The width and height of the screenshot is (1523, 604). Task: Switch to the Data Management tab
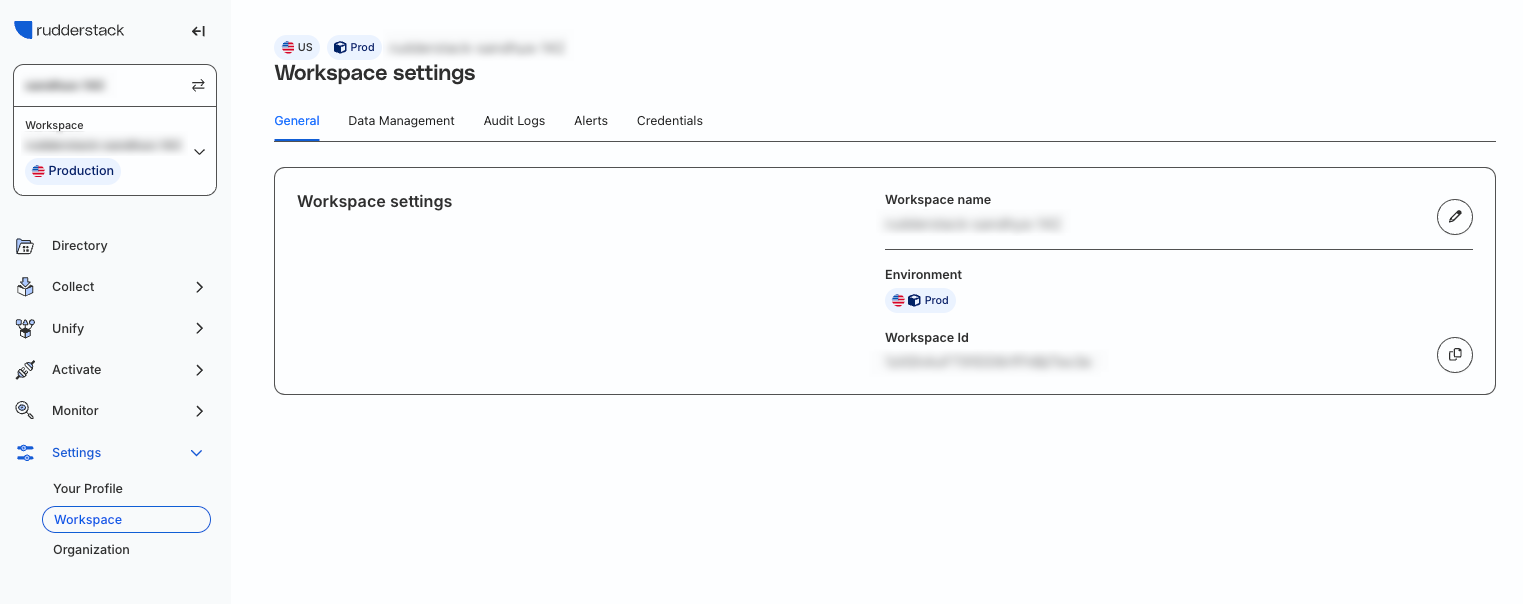tap(401, 121)
